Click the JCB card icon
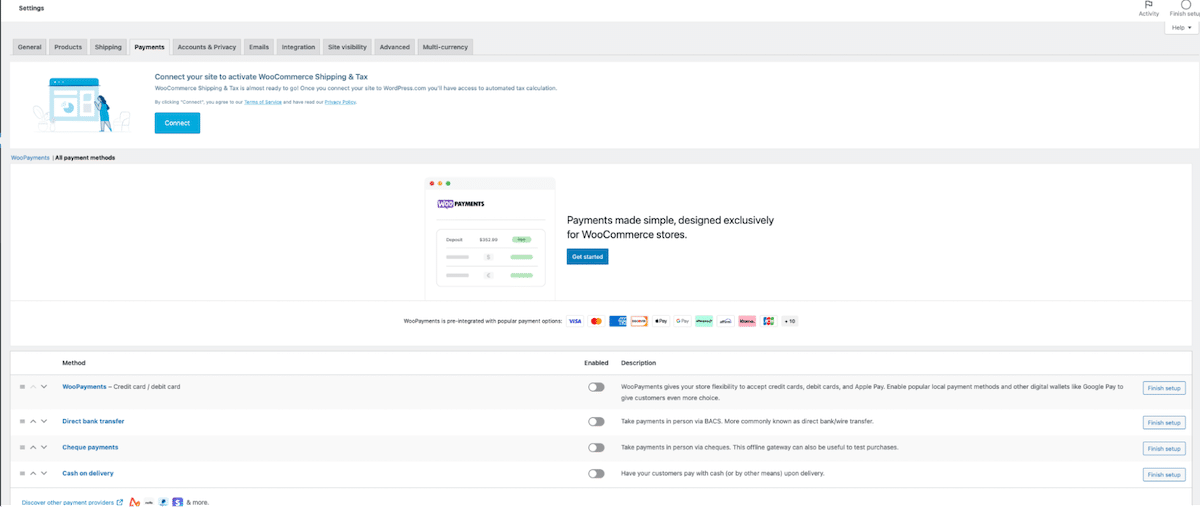The width and height of the screenshot is (1200, 507). point(768,321)
